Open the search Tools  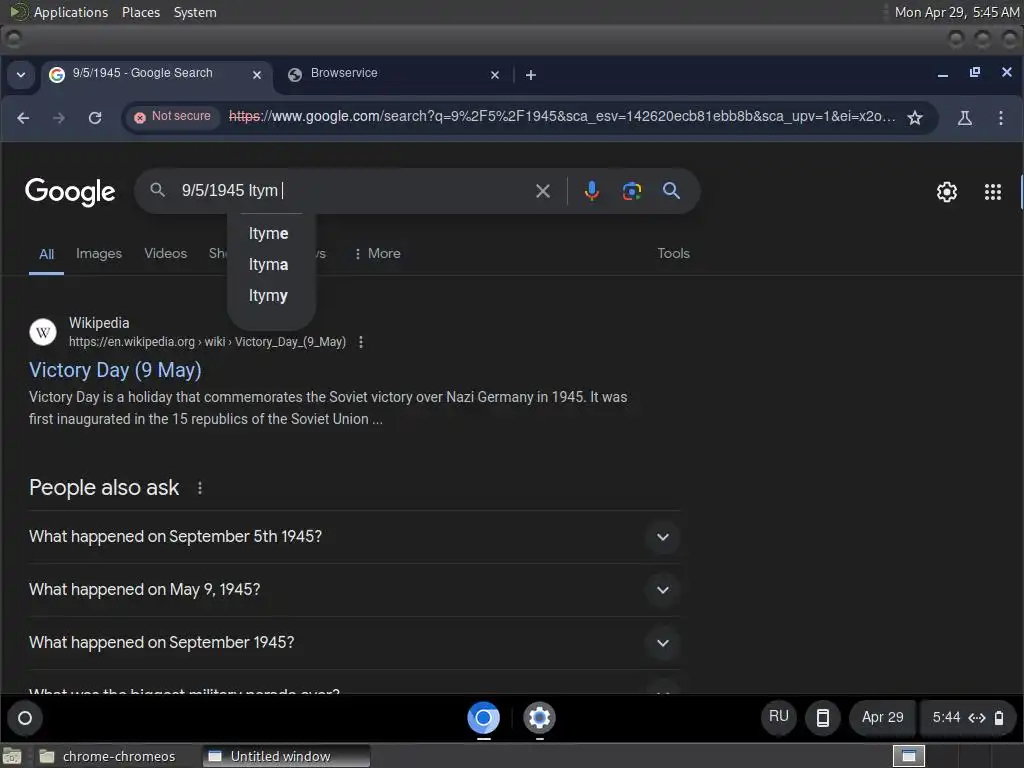[673, 253]
